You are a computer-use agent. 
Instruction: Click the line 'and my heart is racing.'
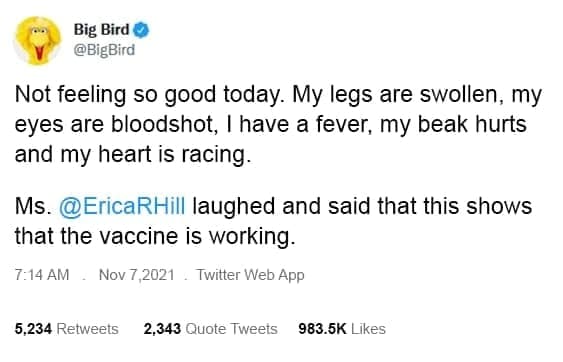tap(132, 155)
